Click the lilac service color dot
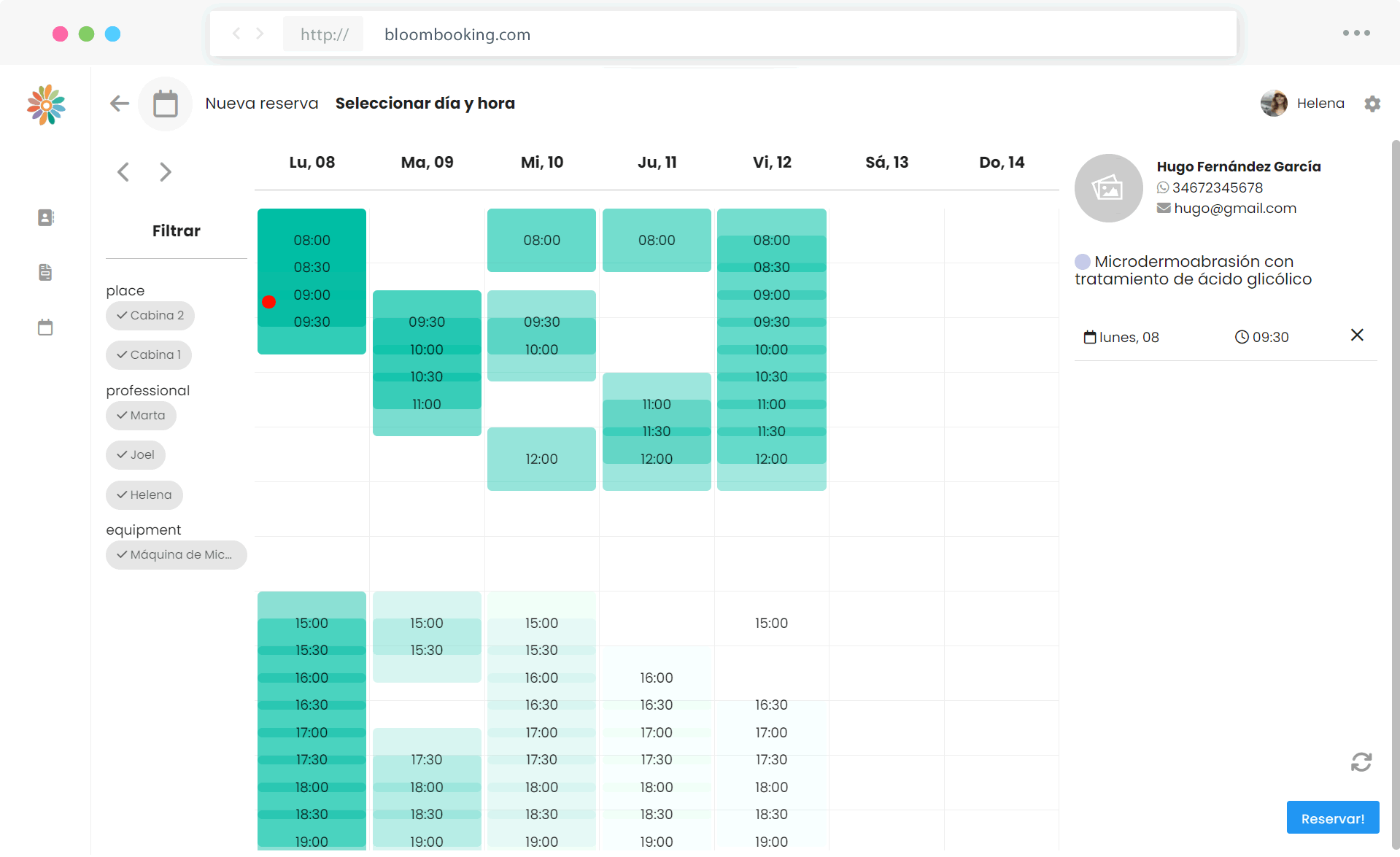The image size is (1400, 857). coord(1083,261)
